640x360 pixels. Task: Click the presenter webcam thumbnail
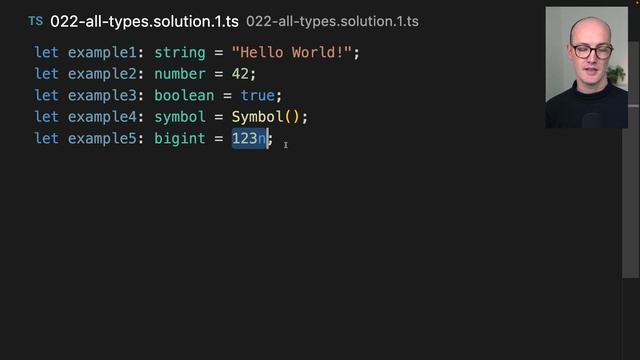click(x=587, y=67)
